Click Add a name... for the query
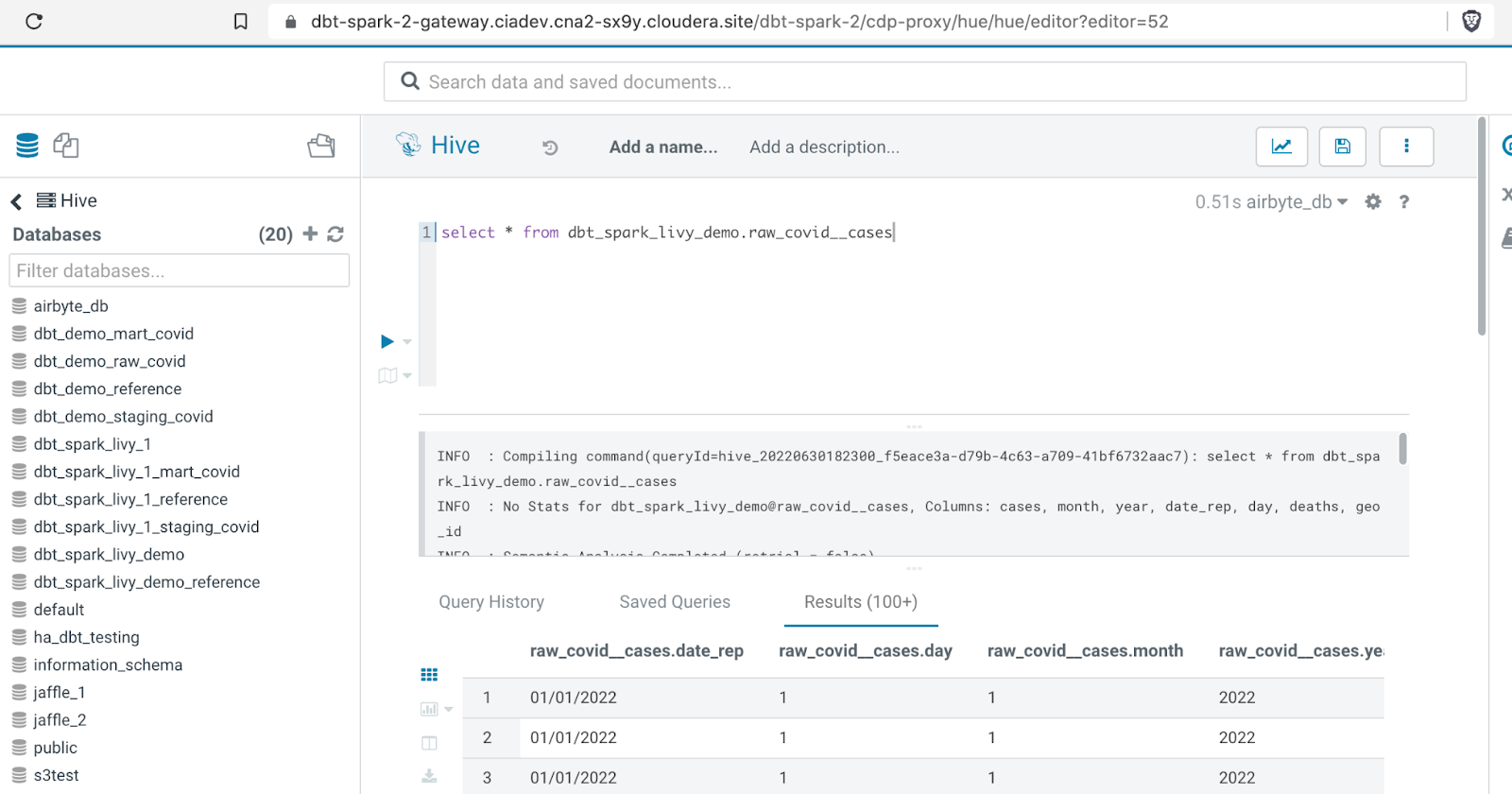The height and width of the screenshot is (794, 1512). pyautogui.click(x=662, y=147)
